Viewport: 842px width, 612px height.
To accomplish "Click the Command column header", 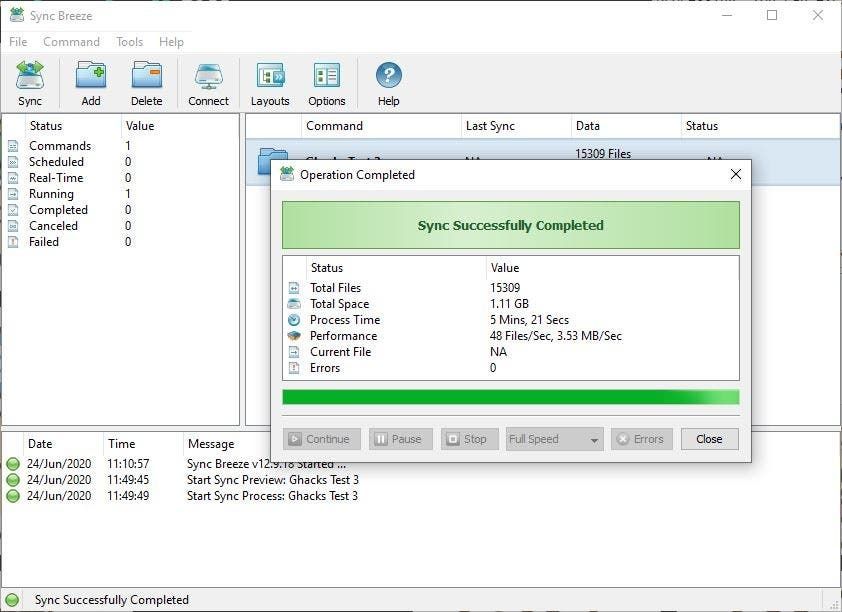I will coord(381,126).
